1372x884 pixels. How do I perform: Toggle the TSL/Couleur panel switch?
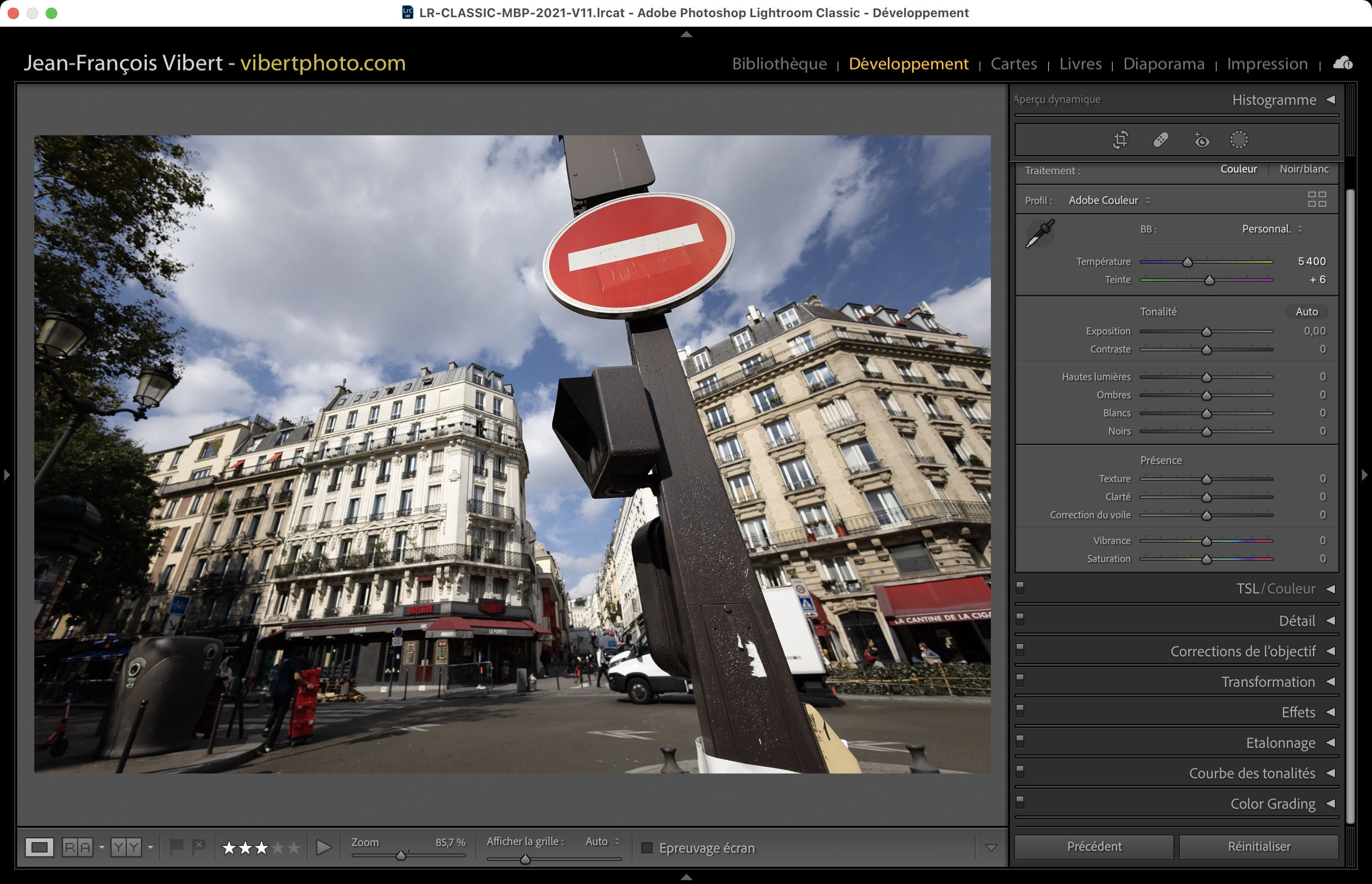point(1020,587)
